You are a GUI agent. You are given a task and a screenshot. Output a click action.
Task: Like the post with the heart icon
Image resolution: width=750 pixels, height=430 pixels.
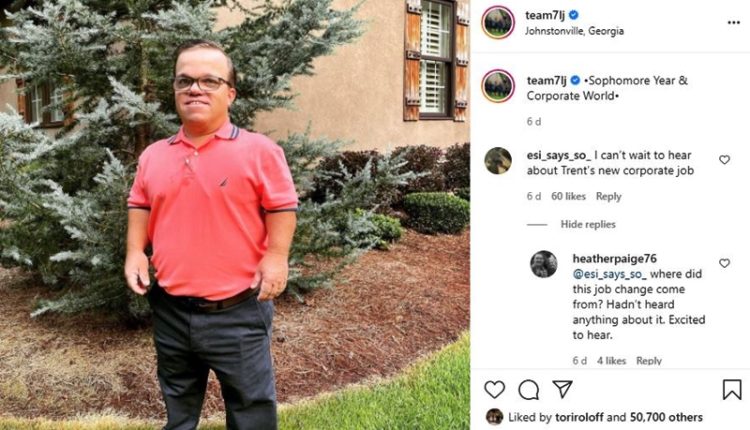click(495, 389)
